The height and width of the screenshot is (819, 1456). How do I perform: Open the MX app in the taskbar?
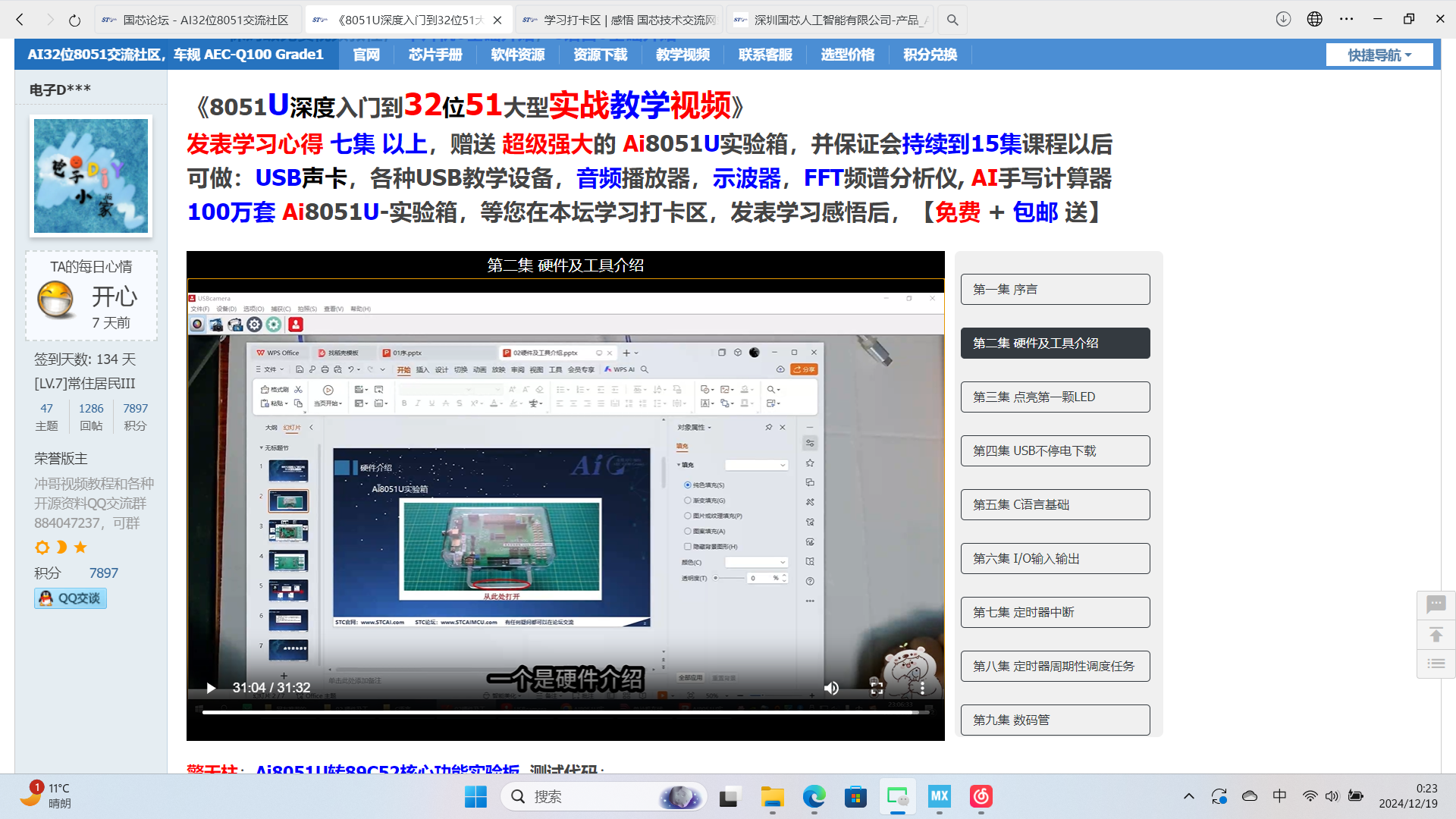(939, 796)
